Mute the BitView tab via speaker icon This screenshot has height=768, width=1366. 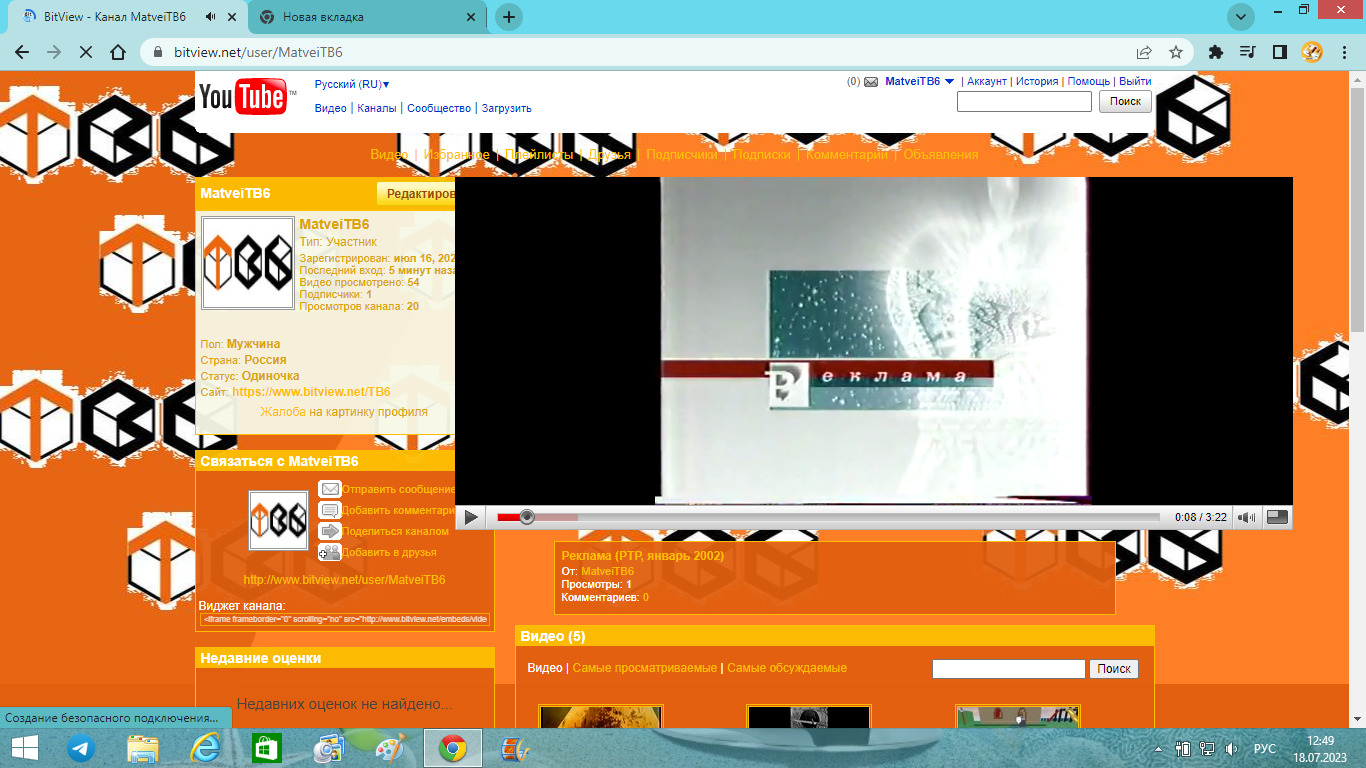click(x=211, y=17)
